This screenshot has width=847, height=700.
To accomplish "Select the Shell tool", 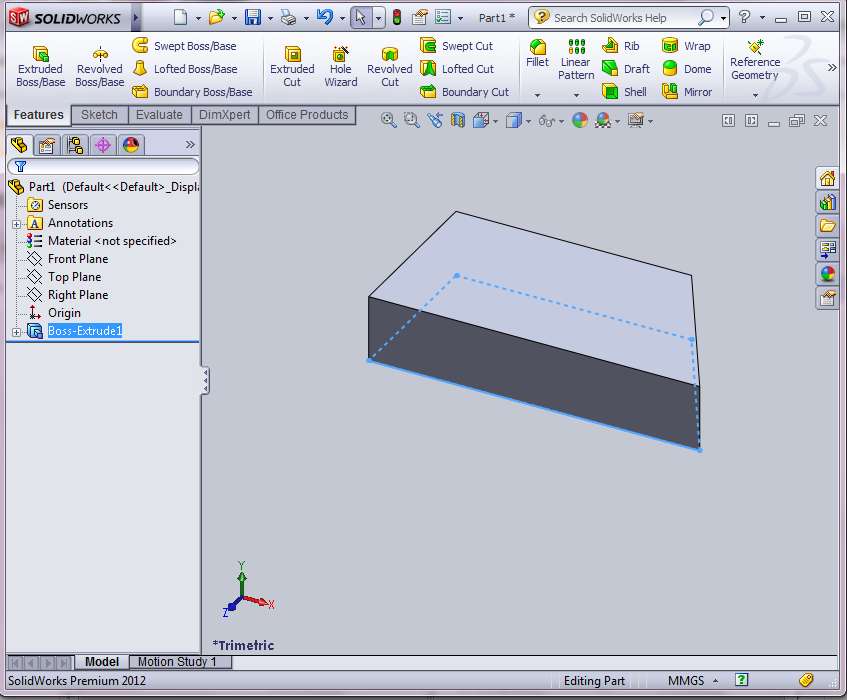I will coord(624,91).
